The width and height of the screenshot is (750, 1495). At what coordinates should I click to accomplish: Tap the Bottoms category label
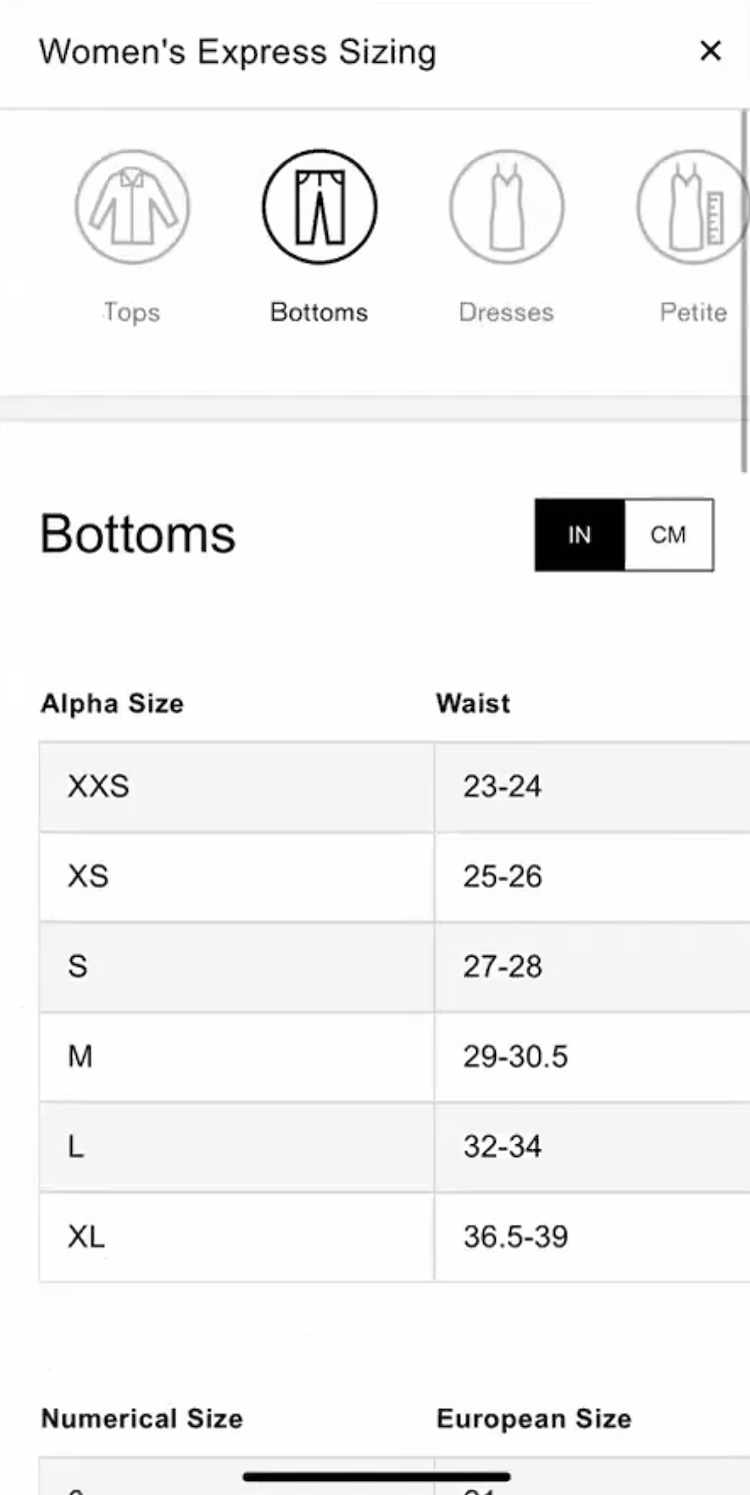319,312
